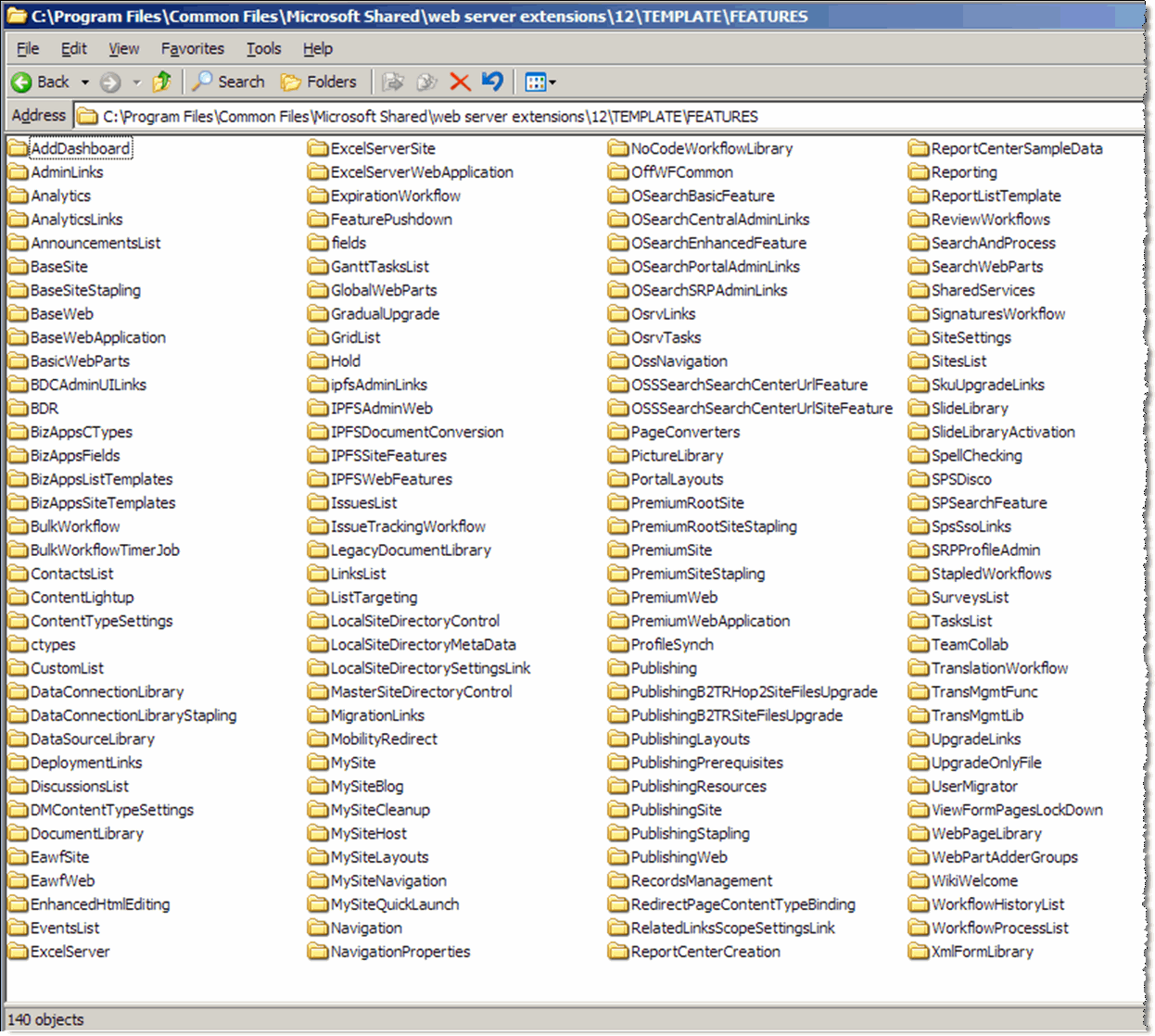
Task: Select the ReportCenterSampleData folder icon
Action: (x=919, y=148)
